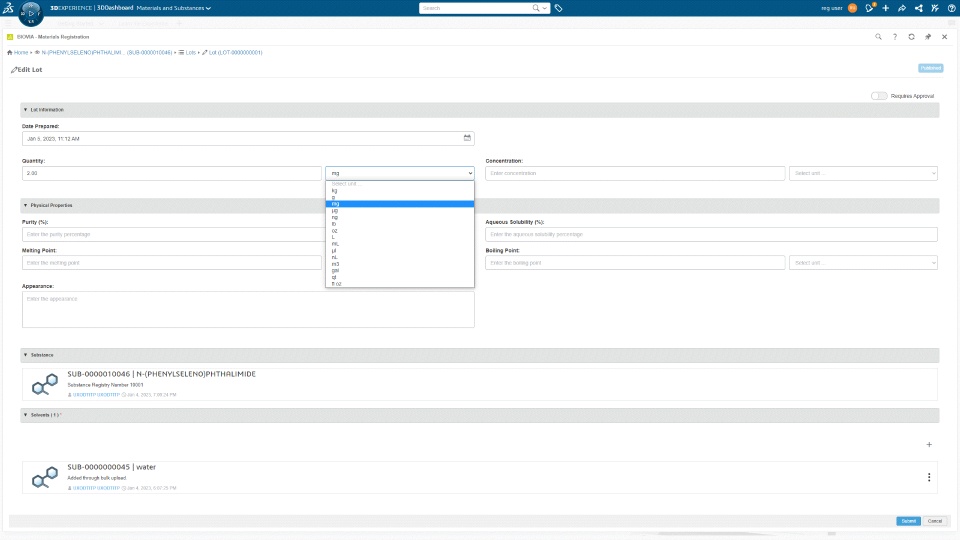Select kg from the unit list
The image size is (960, 540).
tap(400, 190)
